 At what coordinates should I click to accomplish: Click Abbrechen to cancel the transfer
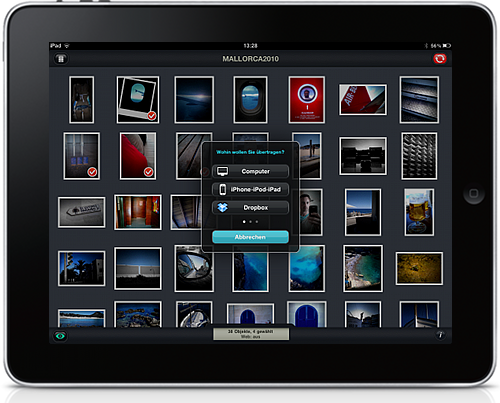pos(250,237)
